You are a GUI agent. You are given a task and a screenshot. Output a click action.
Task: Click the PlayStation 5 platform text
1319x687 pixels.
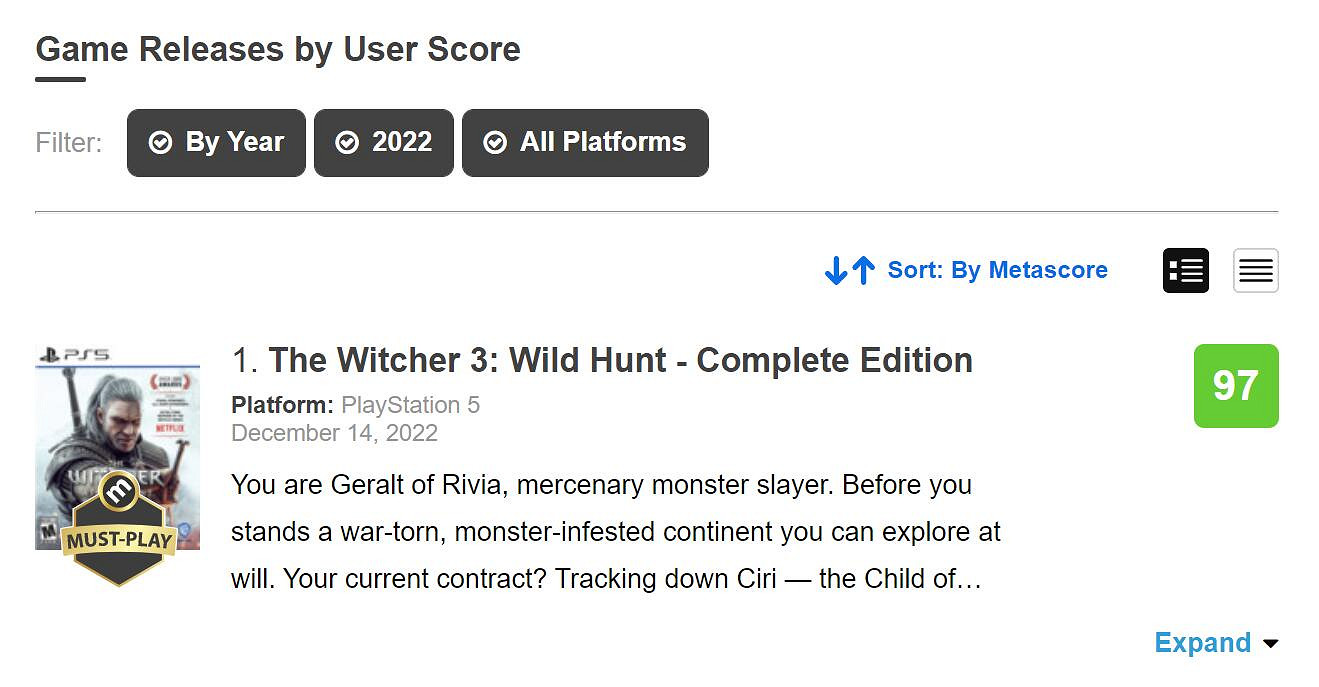(x=410, y=405)
